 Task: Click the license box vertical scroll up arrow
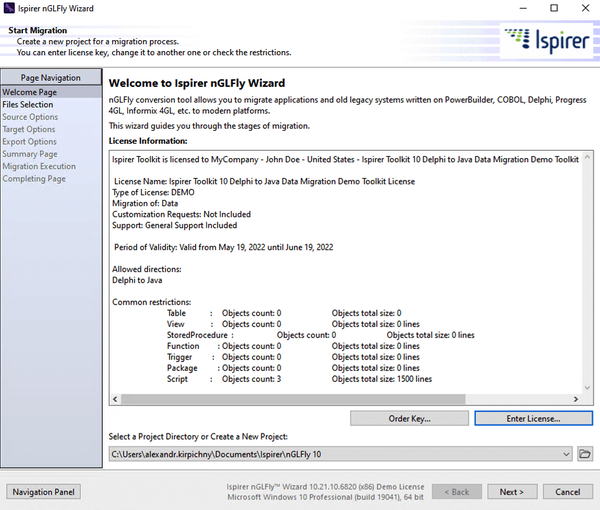pos(587,157)
